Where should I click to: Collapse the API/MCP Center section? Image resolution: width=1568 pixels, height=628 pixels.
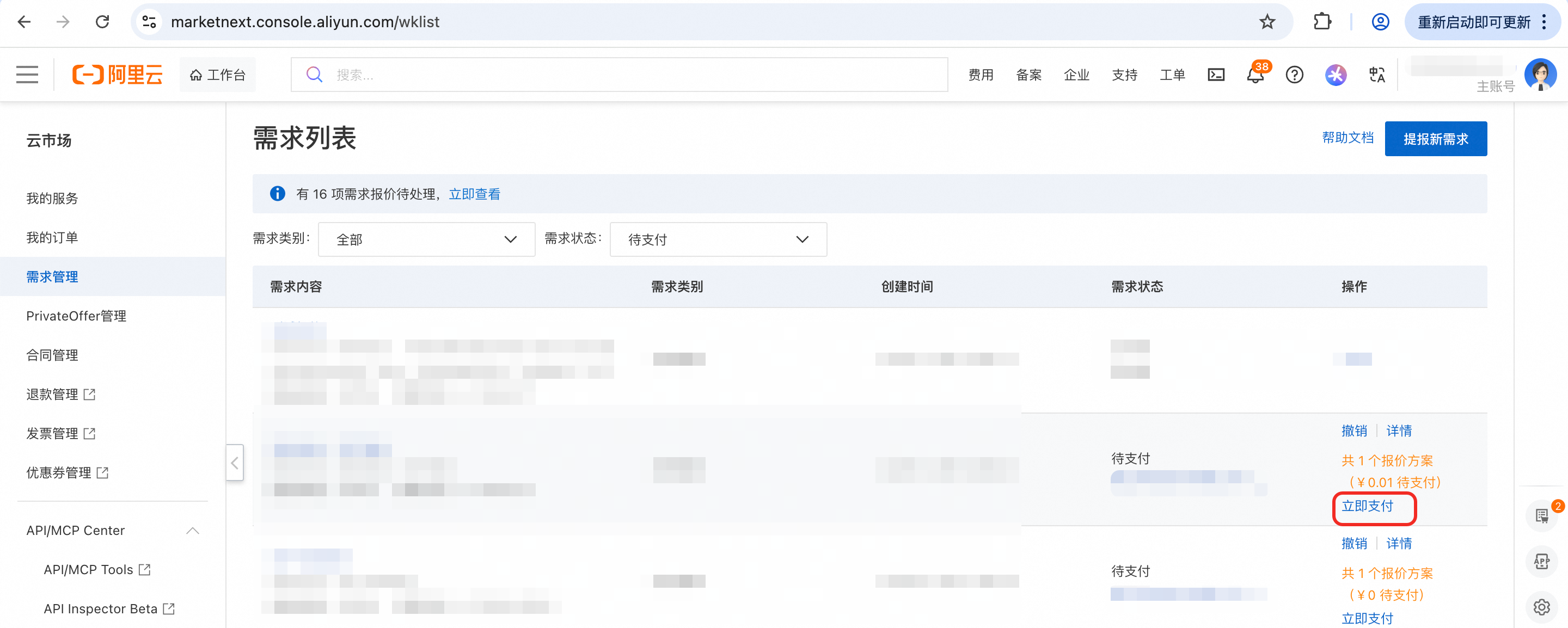[x=192, y=530]
